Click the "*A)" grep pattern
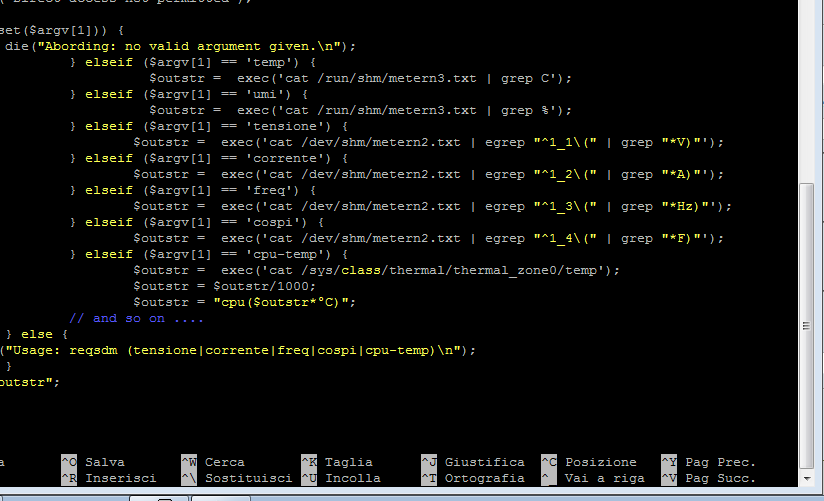 [x=681, y=175]
